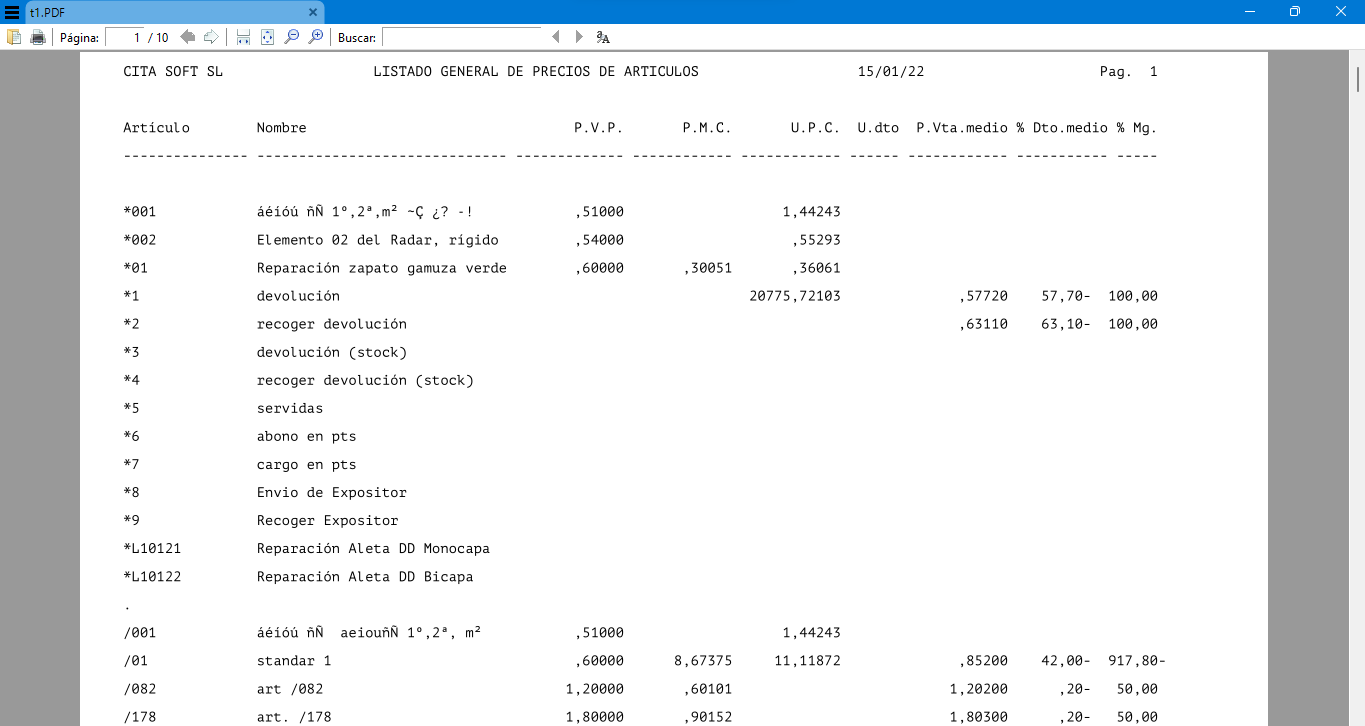Toggle the match case option for search
The height and width of the screenshot is (726, 1365).
[x=602, y=36]
